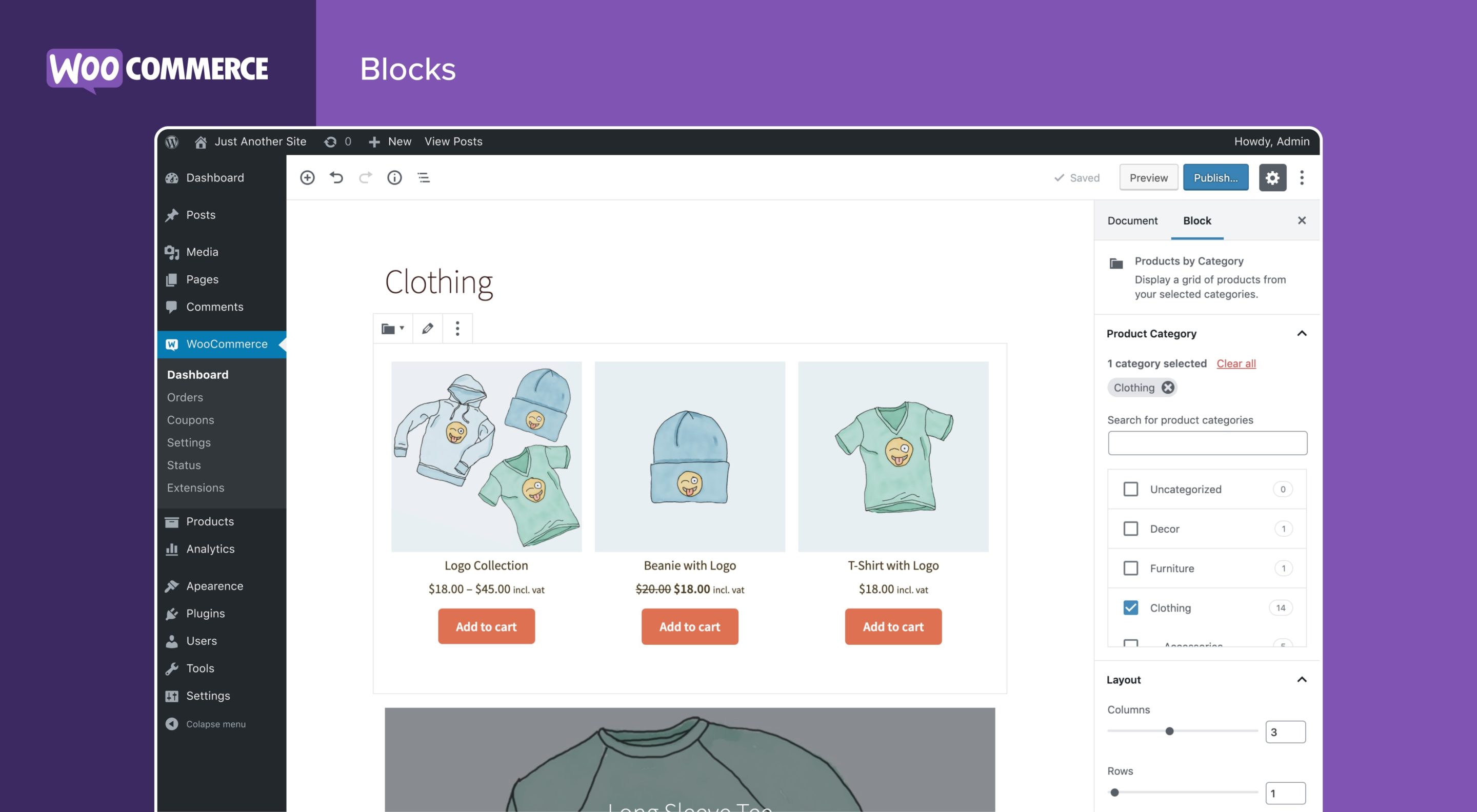Click the folder/transform block icon
The width and height of the screenshot is (1477, 812).
coord(392,328)
